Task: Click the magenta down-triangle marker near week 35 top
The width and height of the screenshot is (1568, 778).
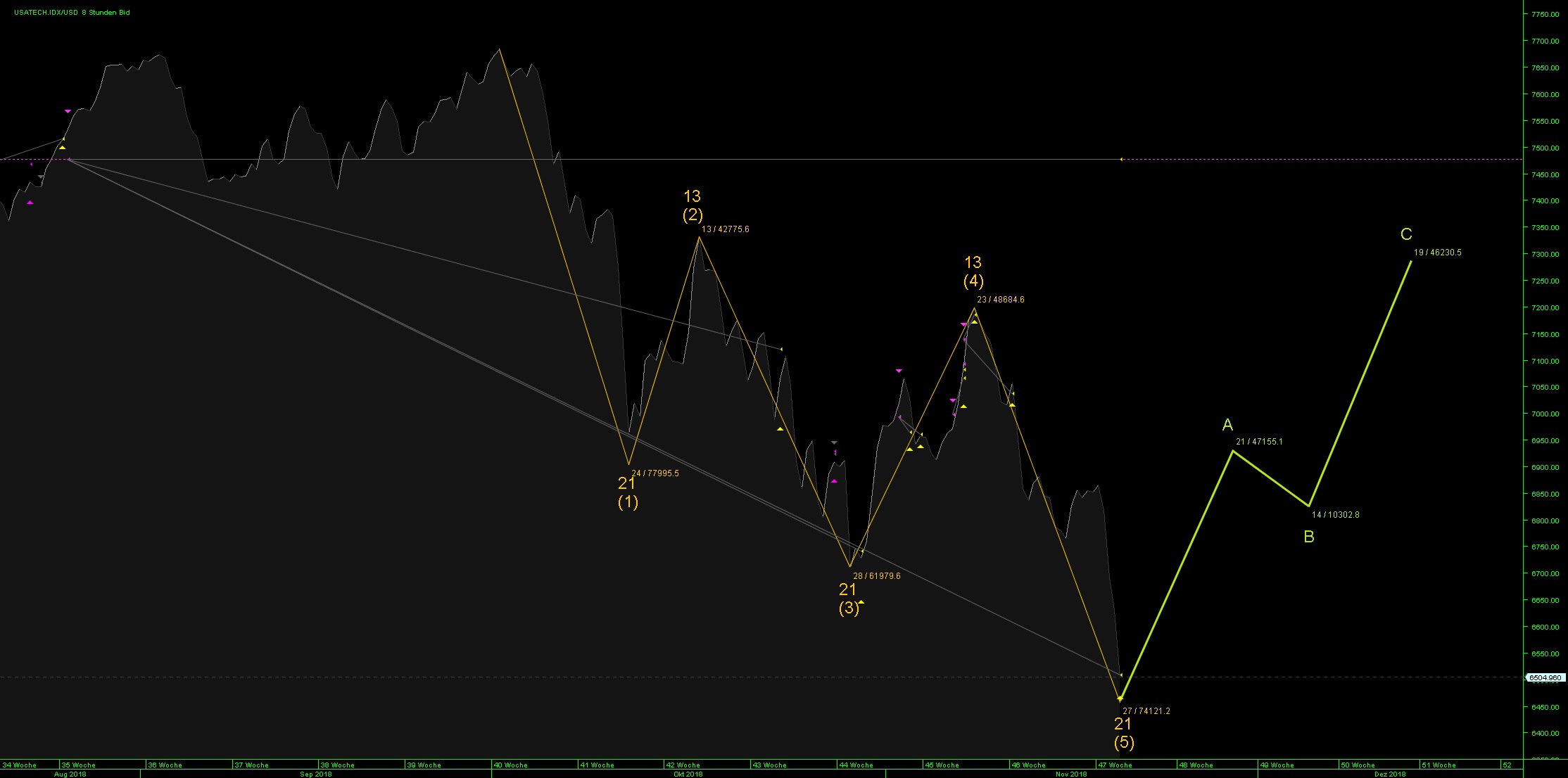Action: point(68,111)
